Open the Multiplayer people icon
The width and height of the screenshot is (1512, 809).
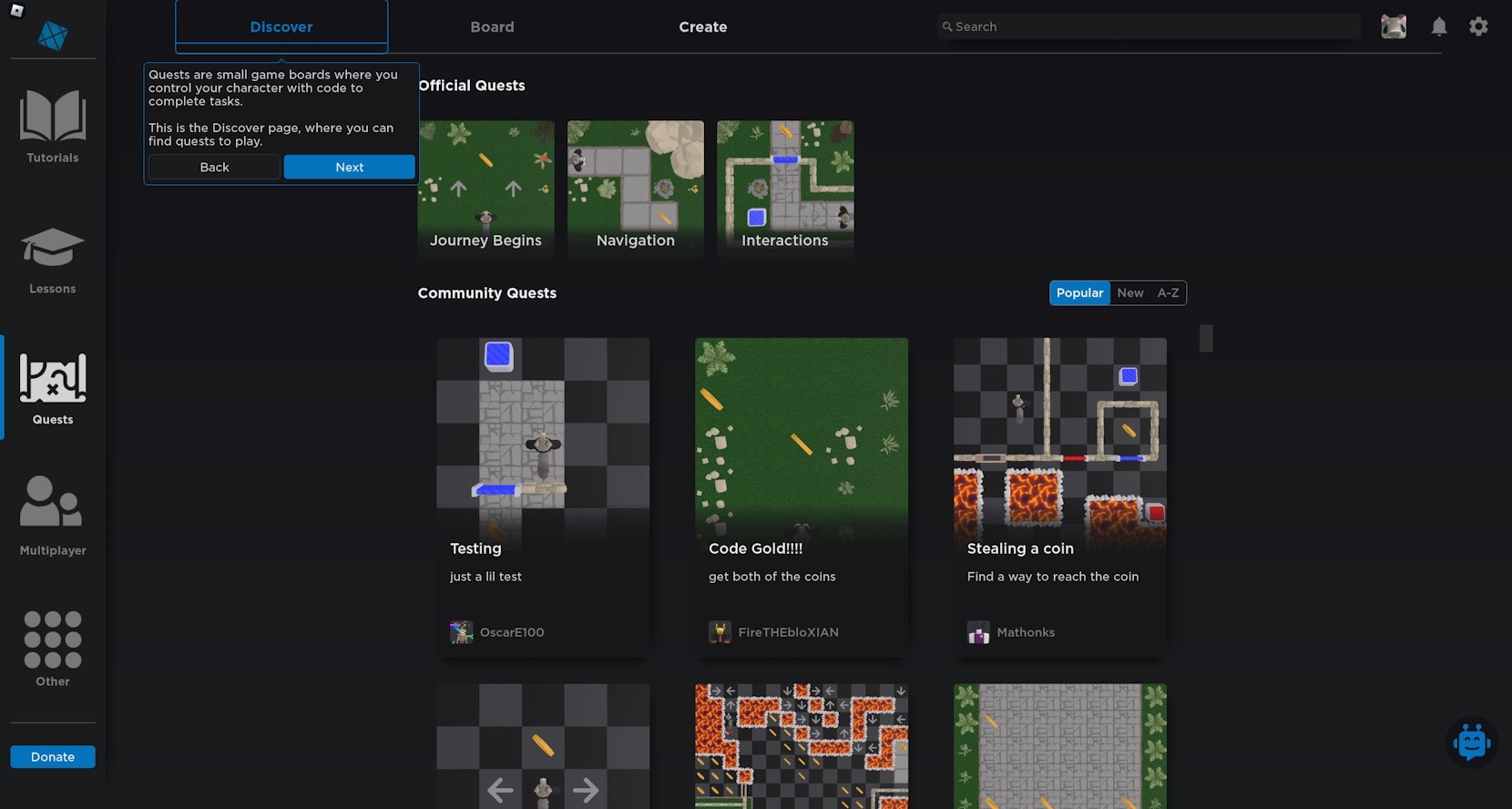[52, 502]
